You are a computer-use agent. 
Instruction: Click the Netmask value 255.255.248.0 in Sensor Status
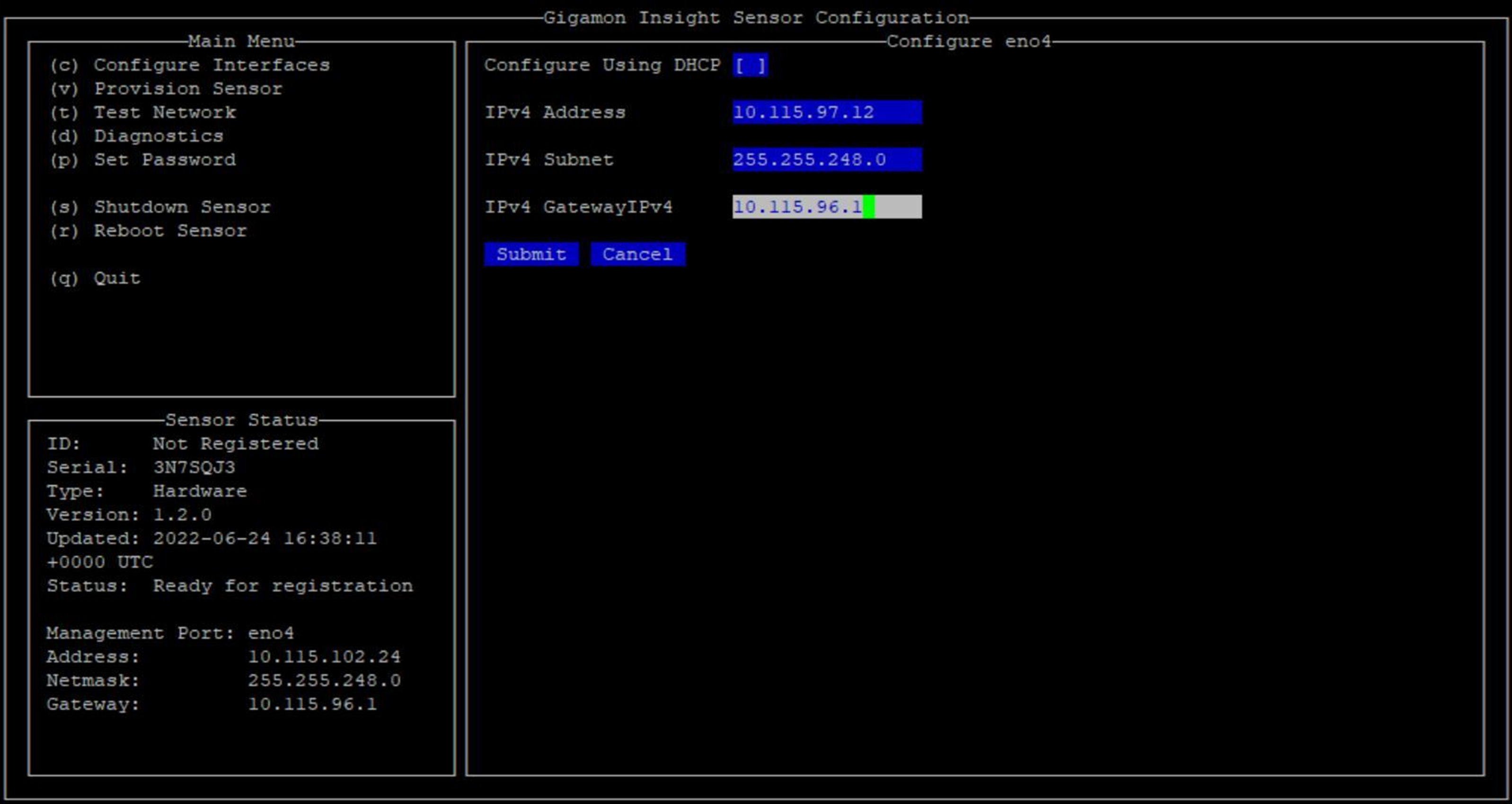click(325, 681)
